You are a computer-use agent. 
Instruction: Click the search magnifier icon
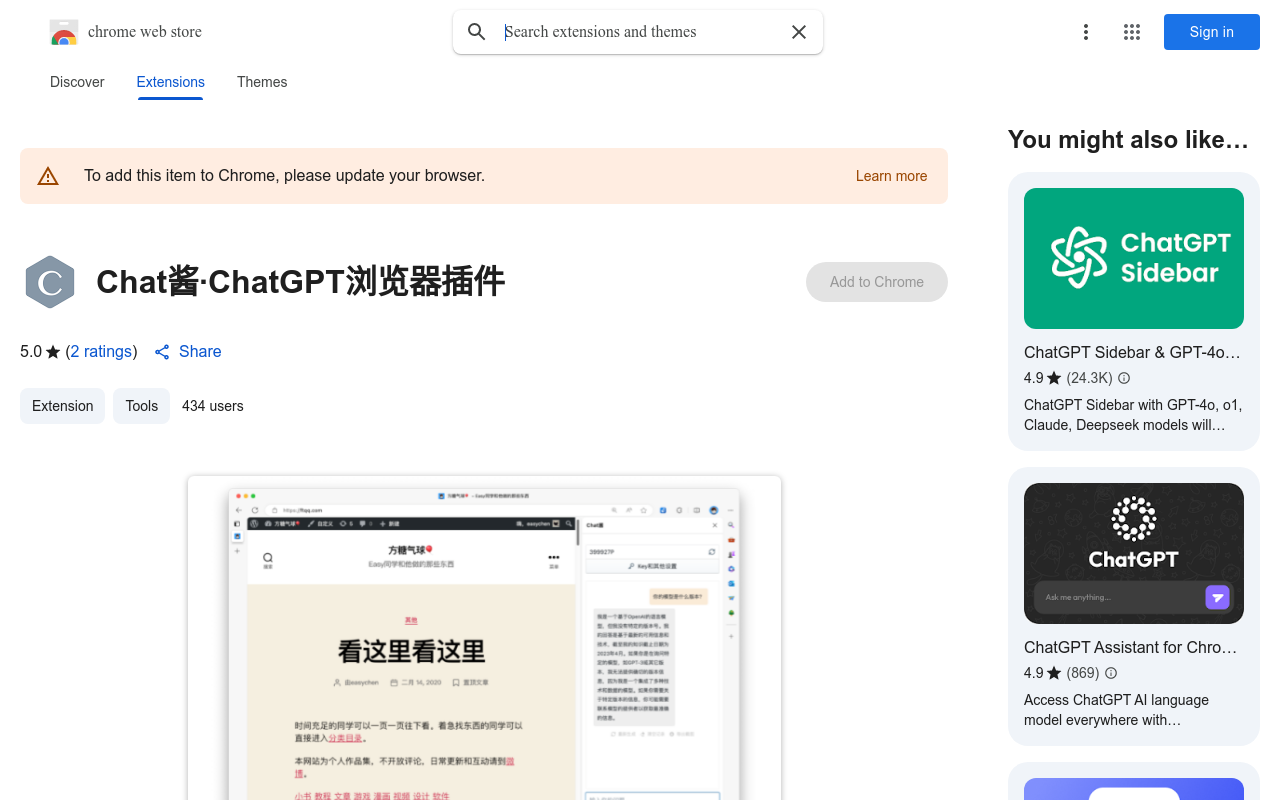[477, 32]
